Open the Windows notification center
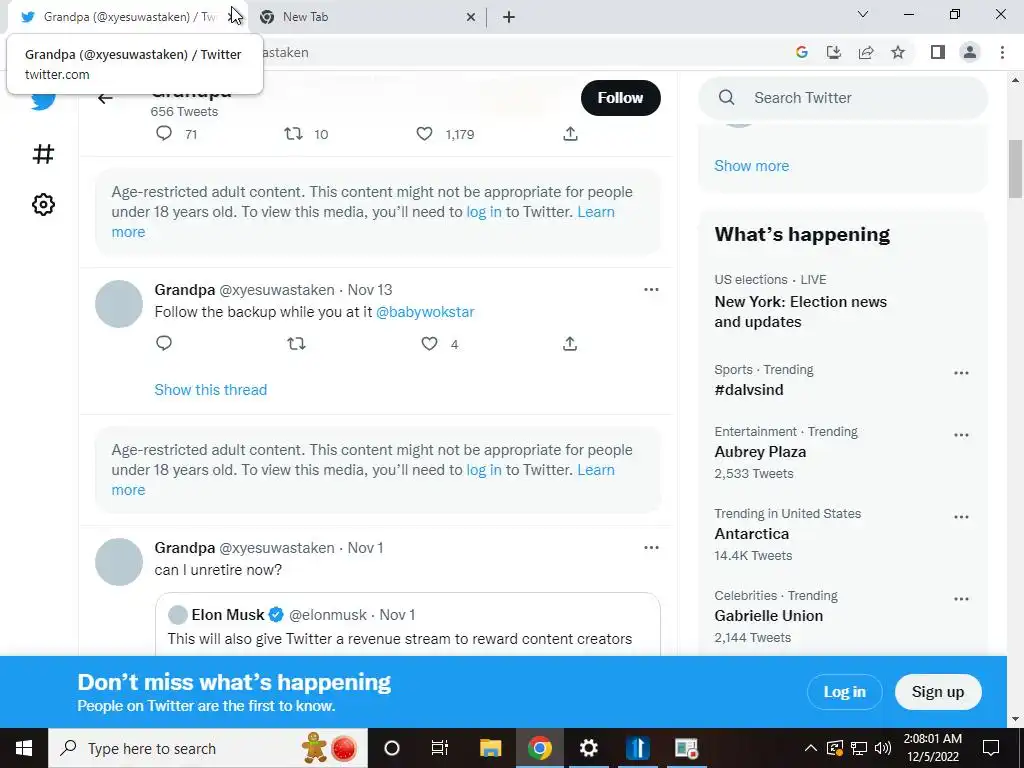This screenshot has width=1024, height=768. coord(991,748)
